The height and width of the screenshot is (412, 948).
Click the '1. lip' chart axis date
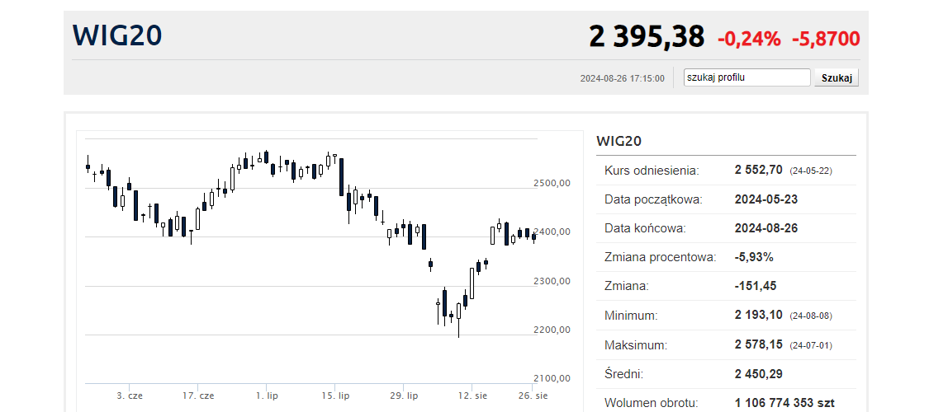pos(267,396)
